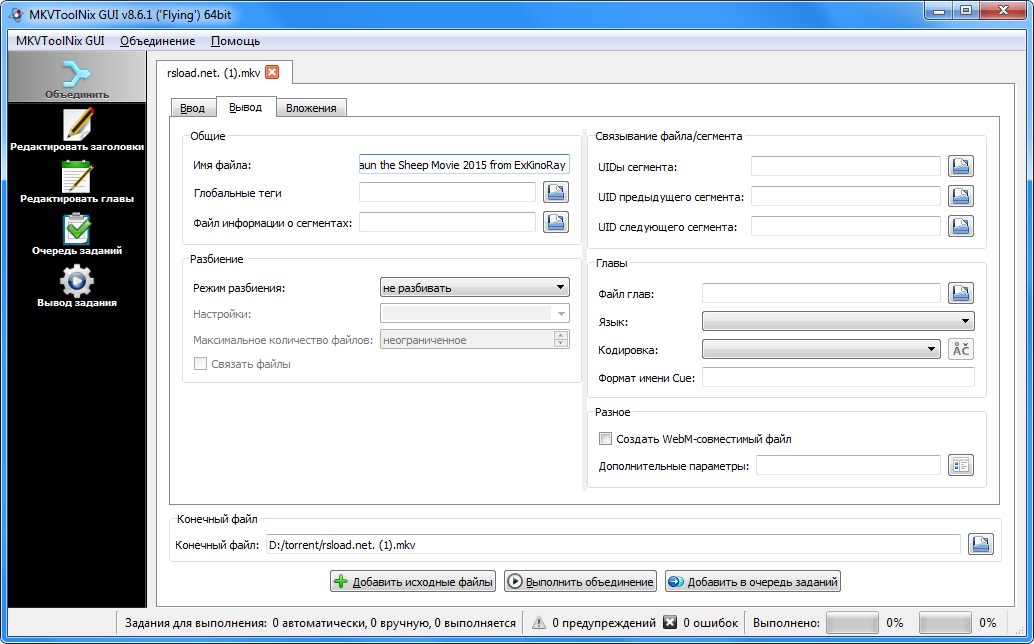Screen dimensions: 1034x644
Task: Open the Режим разбиения dropdown
Action: (x=475, y=287)
